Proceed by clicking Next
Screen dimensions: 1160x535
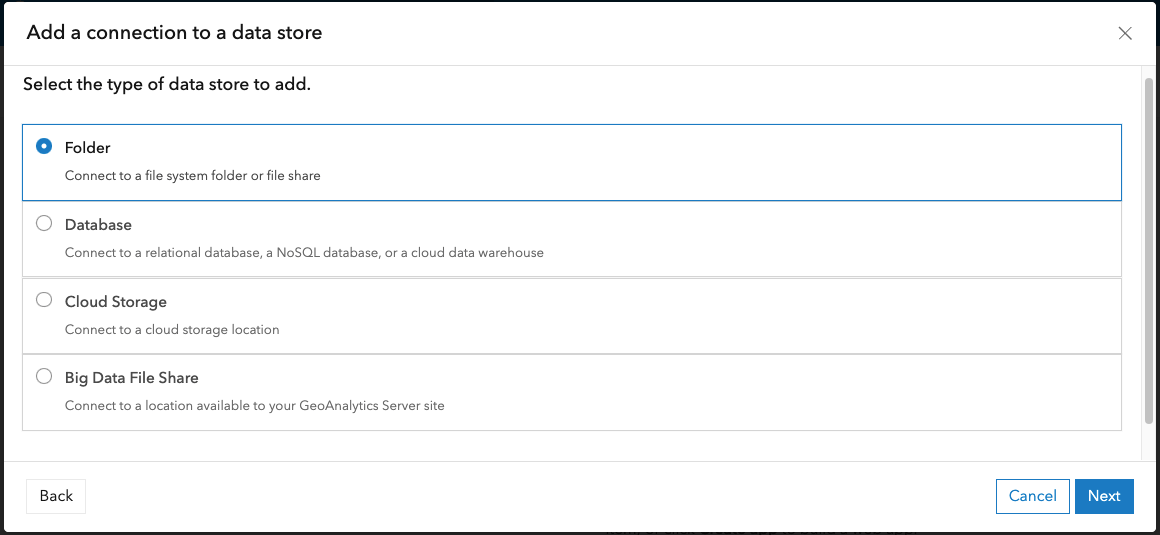click(1104, 496)
